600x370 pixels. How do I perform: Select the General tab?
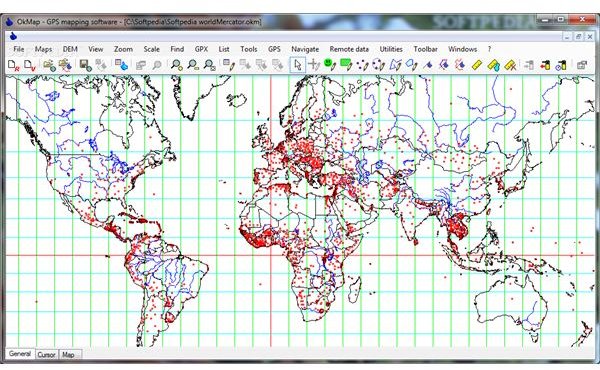click(20, 354)
